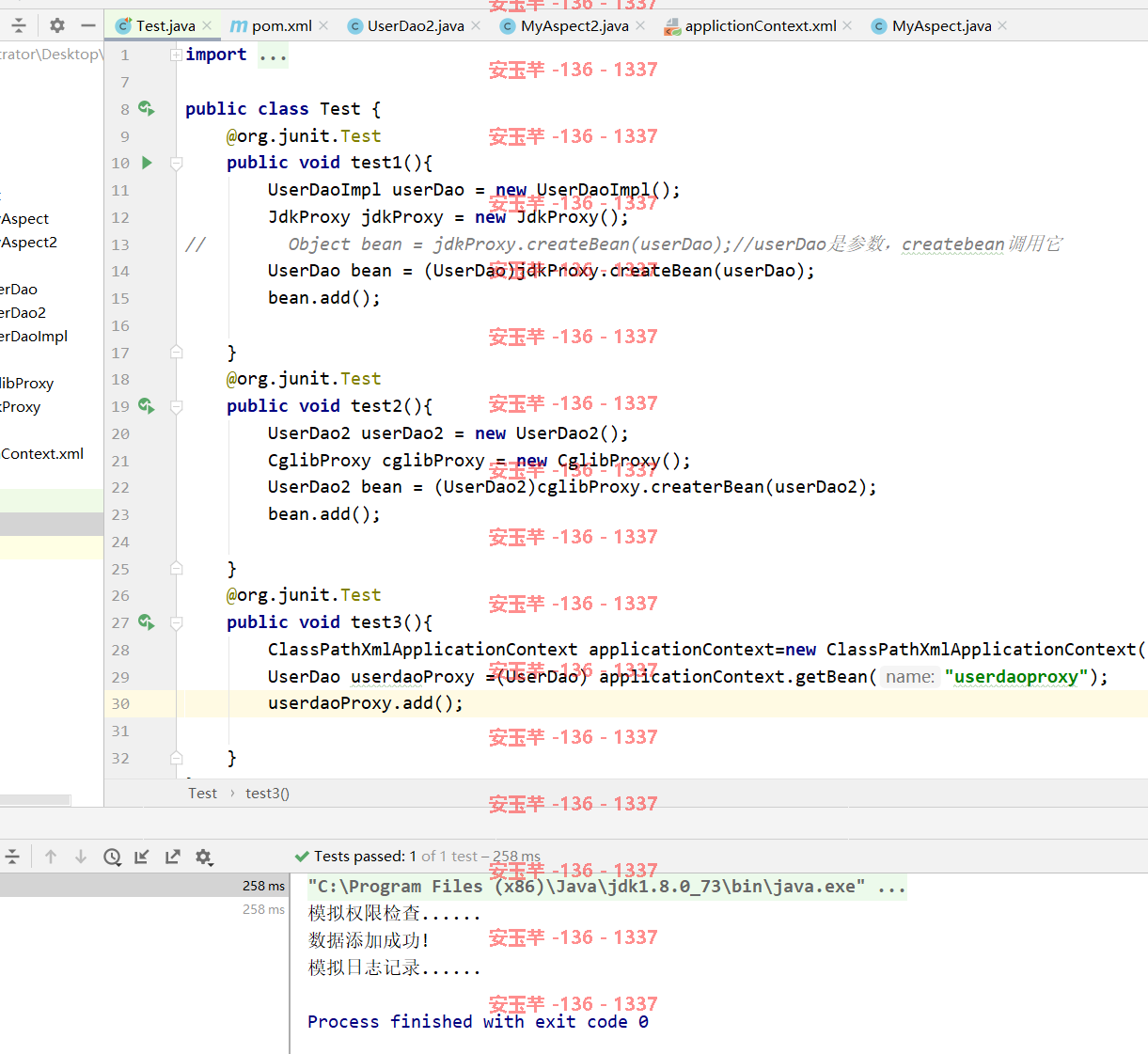Viewport: 1148px width, 1054px height.
Task: Click 'Process finished with exit code 0'
Action: pyautogui.click(x=478, y=1022)
